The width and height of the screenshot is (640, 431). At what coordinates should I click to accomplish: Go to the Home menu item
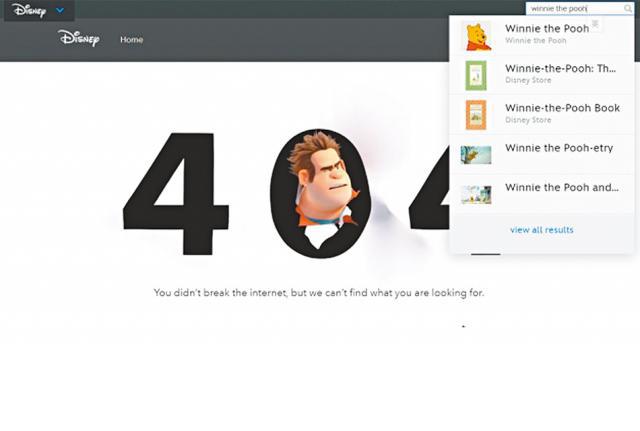pyautogui.click(x=131, y=40)
